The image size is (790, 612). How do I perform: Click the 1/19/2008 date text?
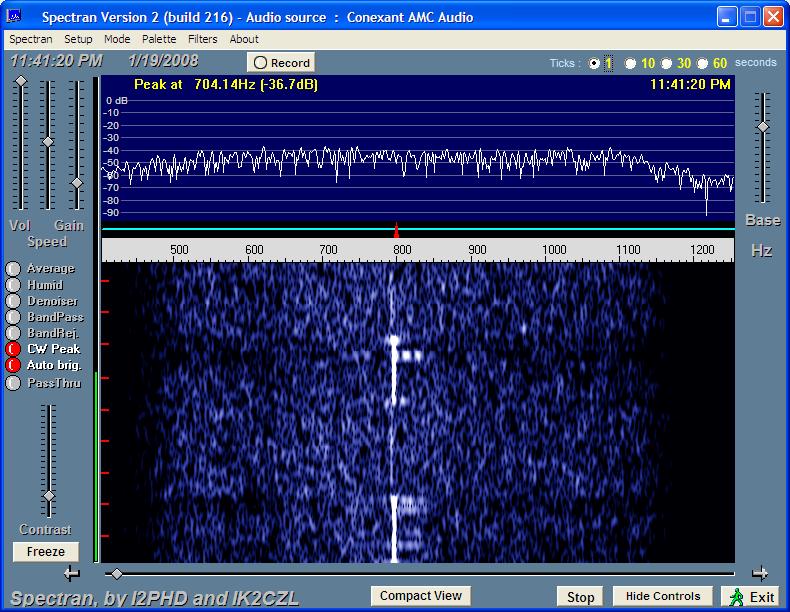[163, 61]
